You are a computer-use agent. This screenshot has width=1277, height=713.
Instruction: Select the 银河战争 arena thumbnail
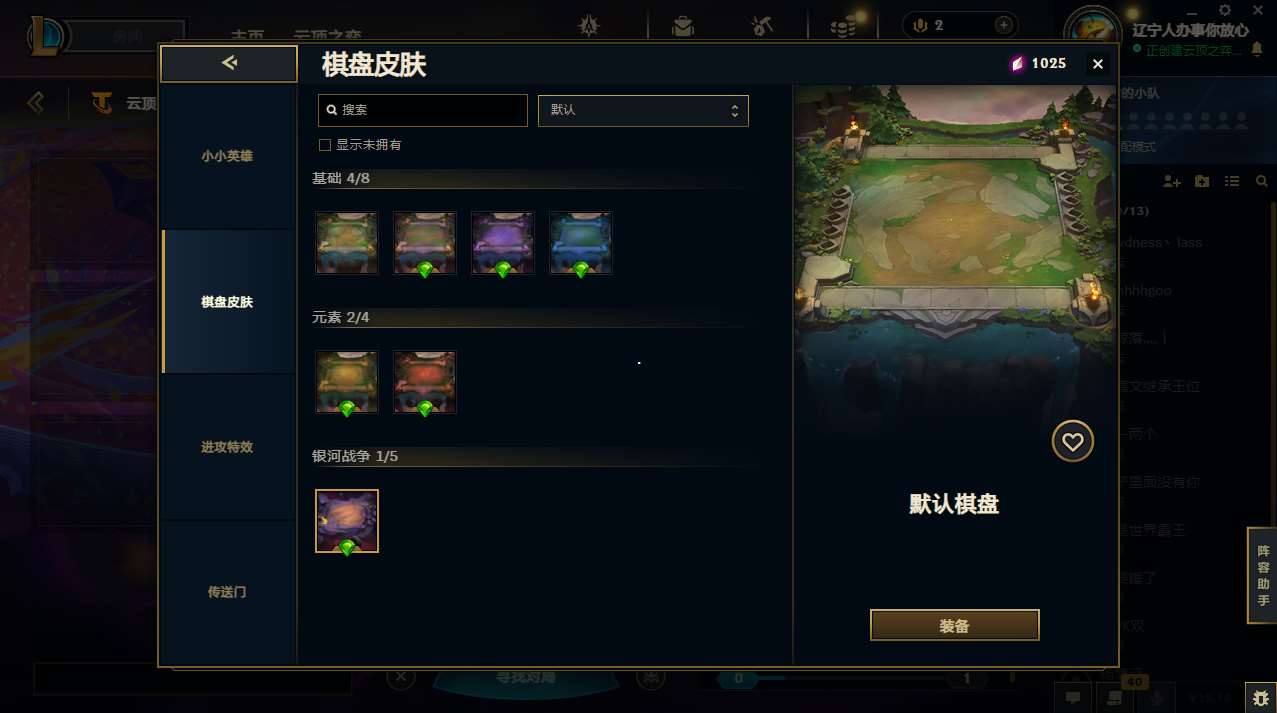point(347,521)
